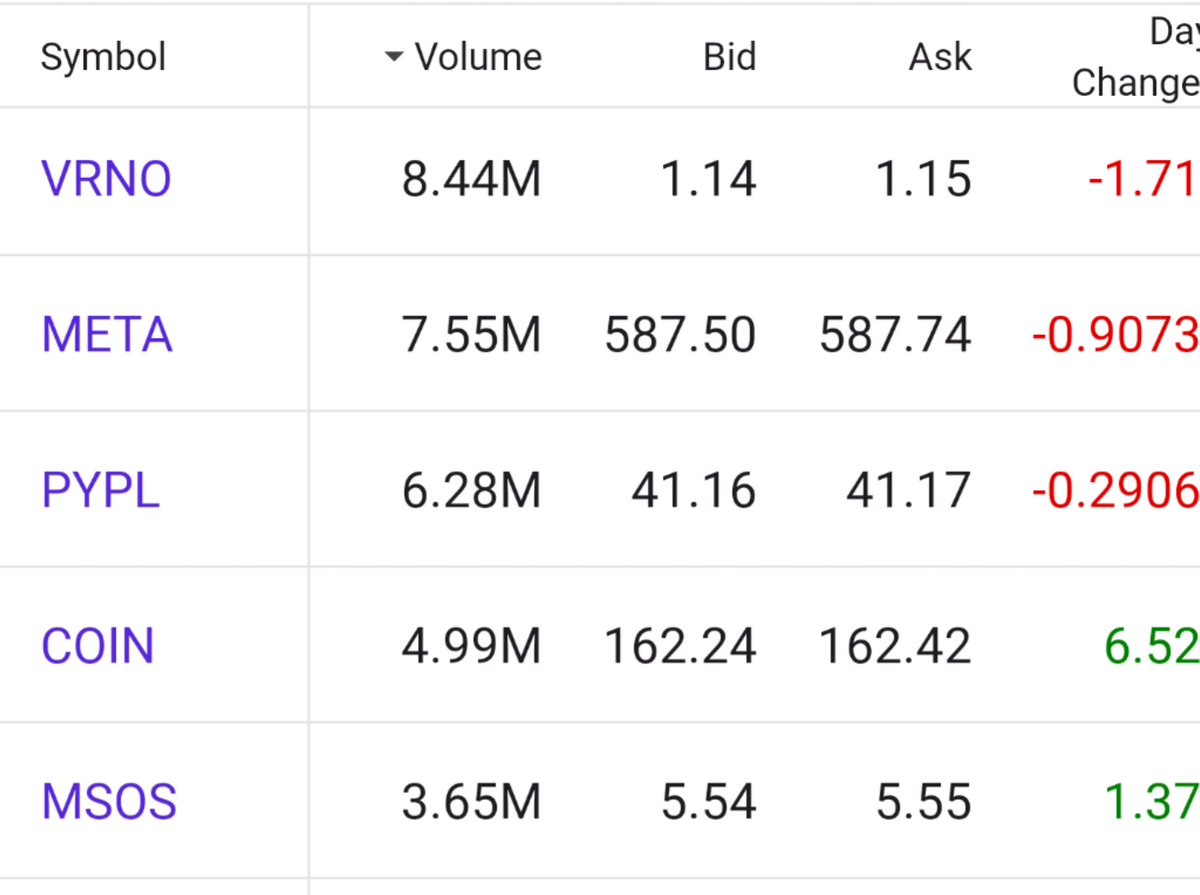
Task: Open the PYPL ticker link
Action: [x=100, y=491]
